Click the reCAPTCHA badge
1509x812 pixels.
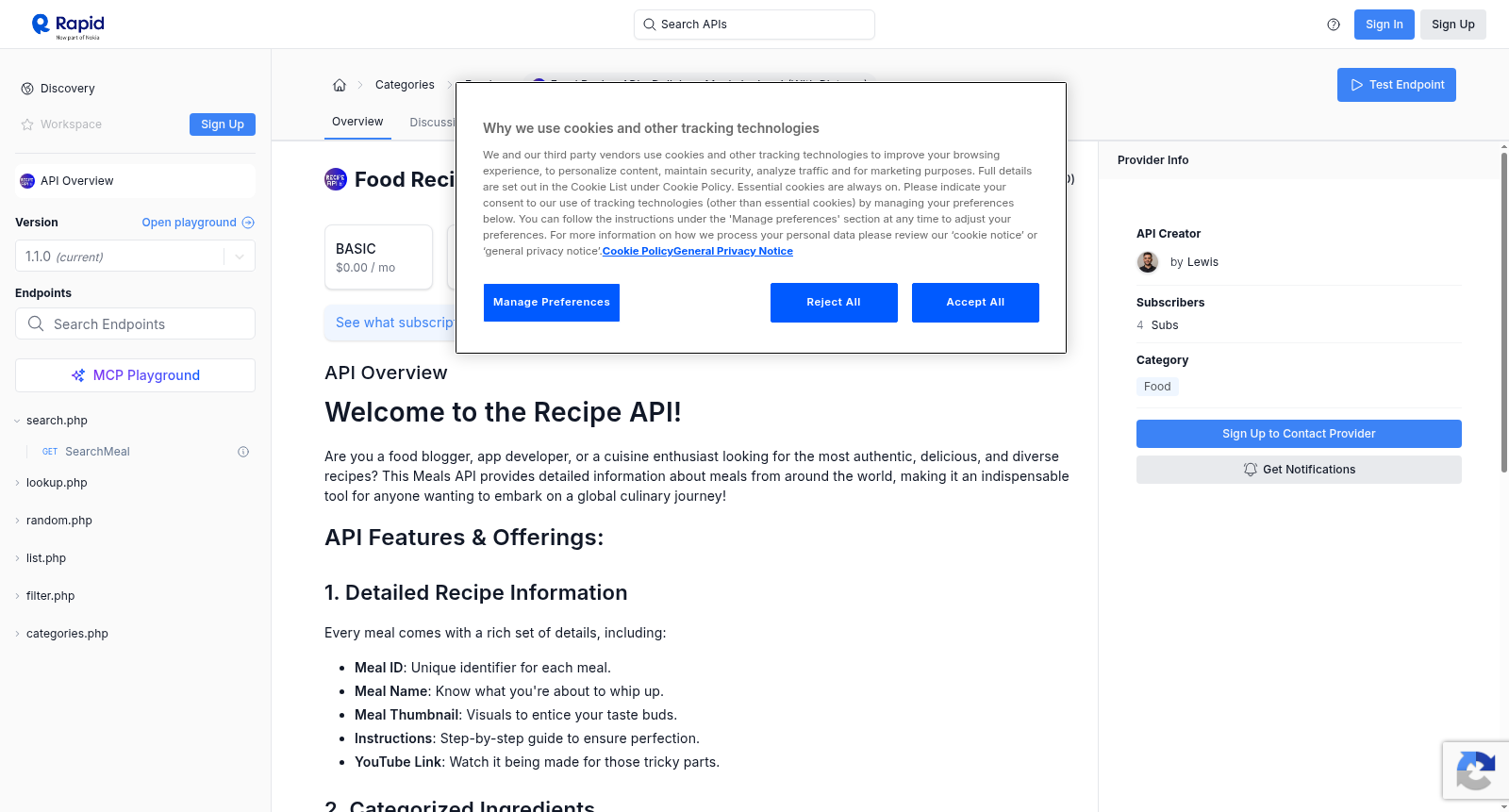pos(1475,771)
